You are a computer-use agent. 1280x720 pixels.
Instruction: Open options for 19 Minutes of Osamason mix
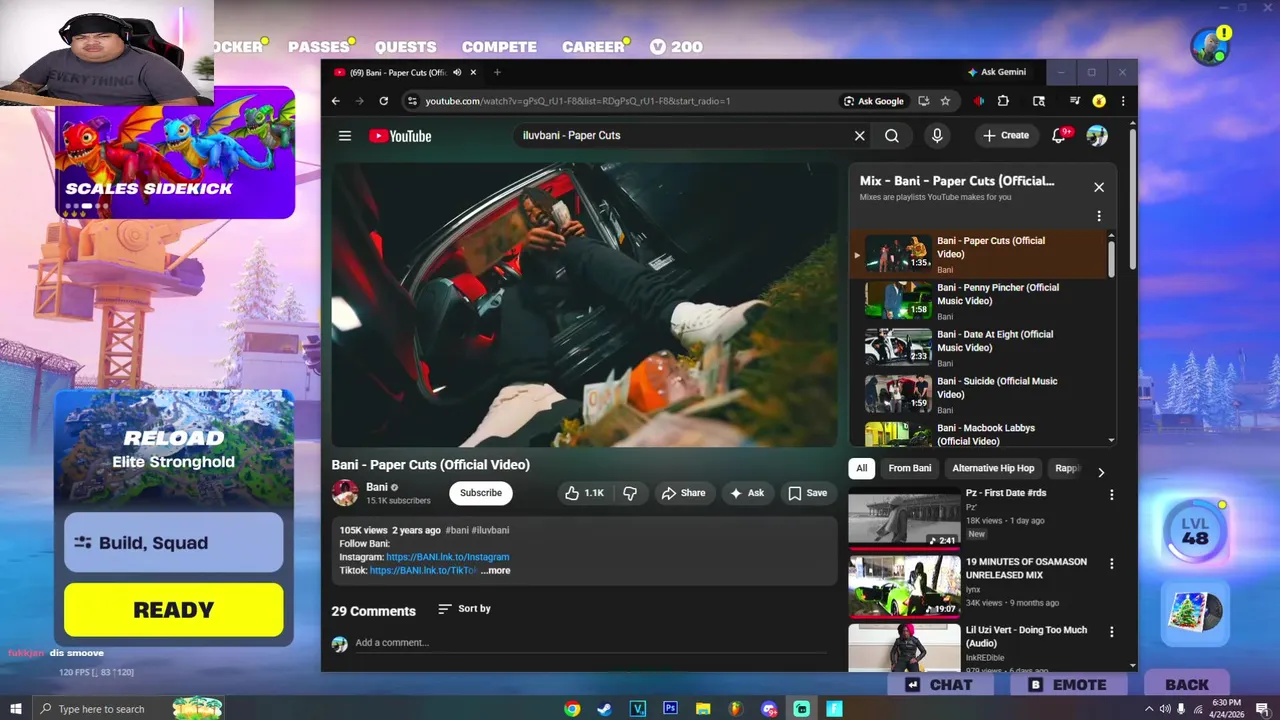(1111, 564)
